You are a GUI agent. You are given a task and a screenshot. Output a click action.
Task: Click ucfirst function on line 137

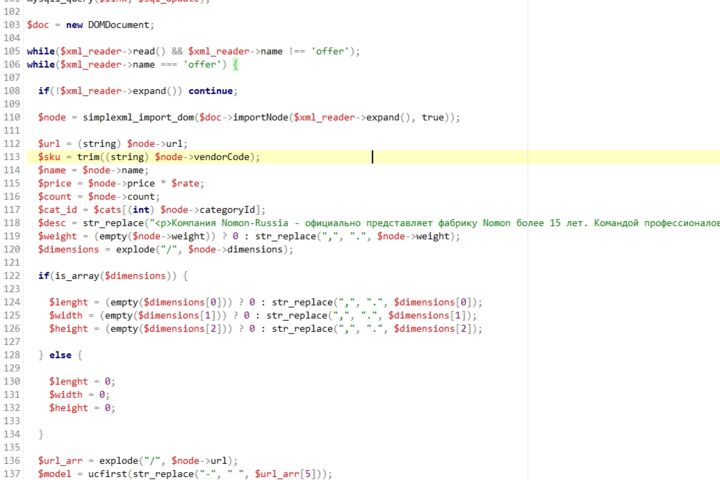click(107, 474)
